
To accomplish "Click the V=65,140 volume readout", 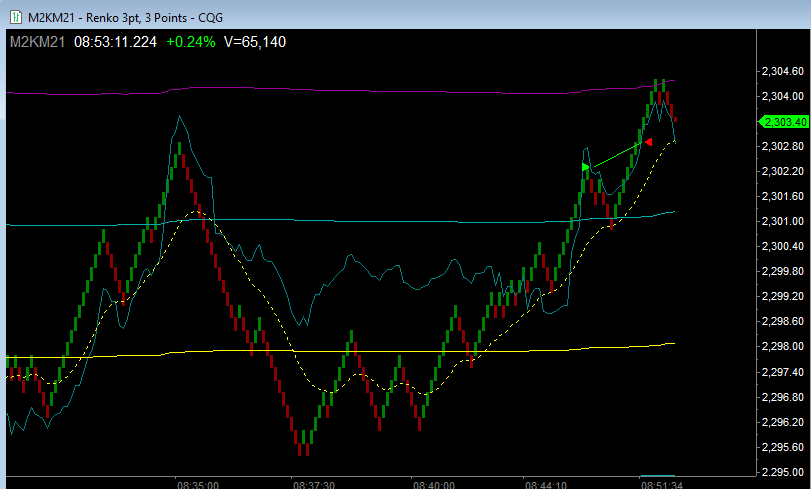I will [254, 42].
